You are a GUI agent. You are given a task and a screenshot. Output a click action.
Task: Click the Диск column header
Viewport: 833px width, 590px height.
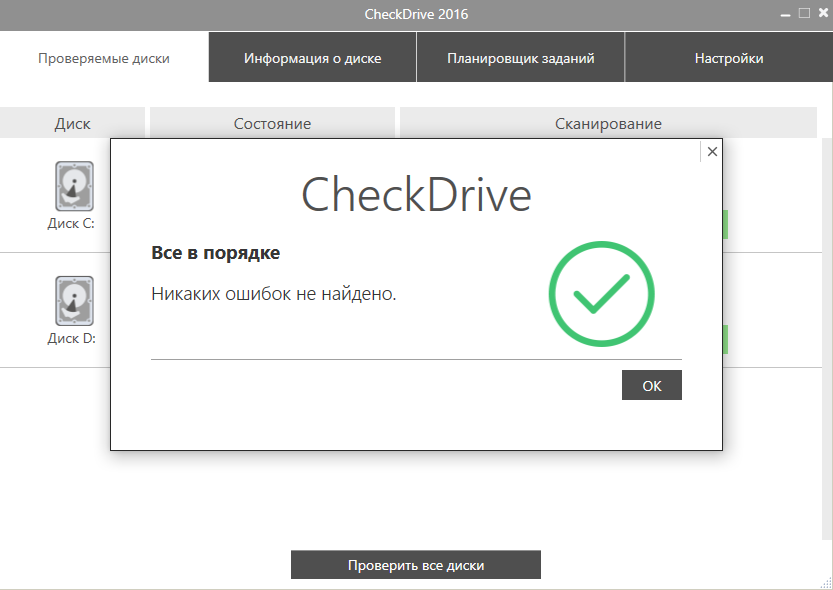(71, 123)
